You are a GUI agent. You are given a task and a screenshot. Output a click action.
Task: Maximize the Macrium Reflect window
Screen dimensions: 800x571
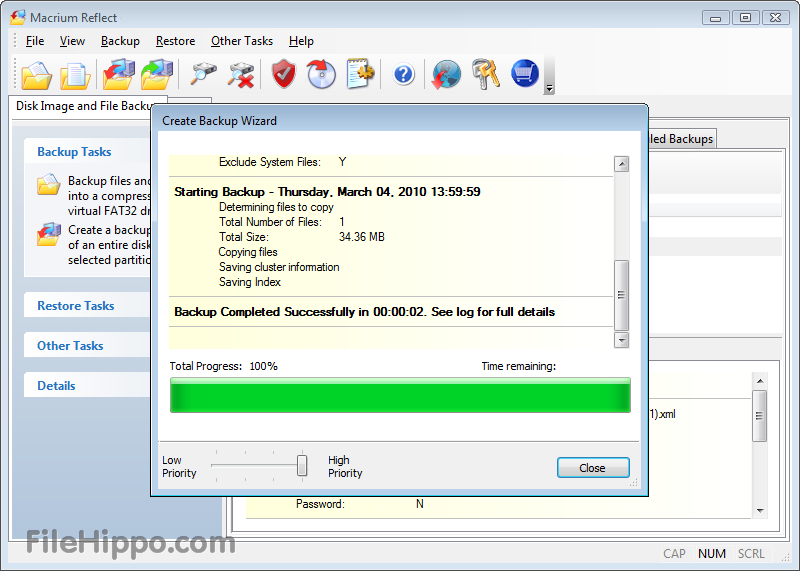[745, 18]
